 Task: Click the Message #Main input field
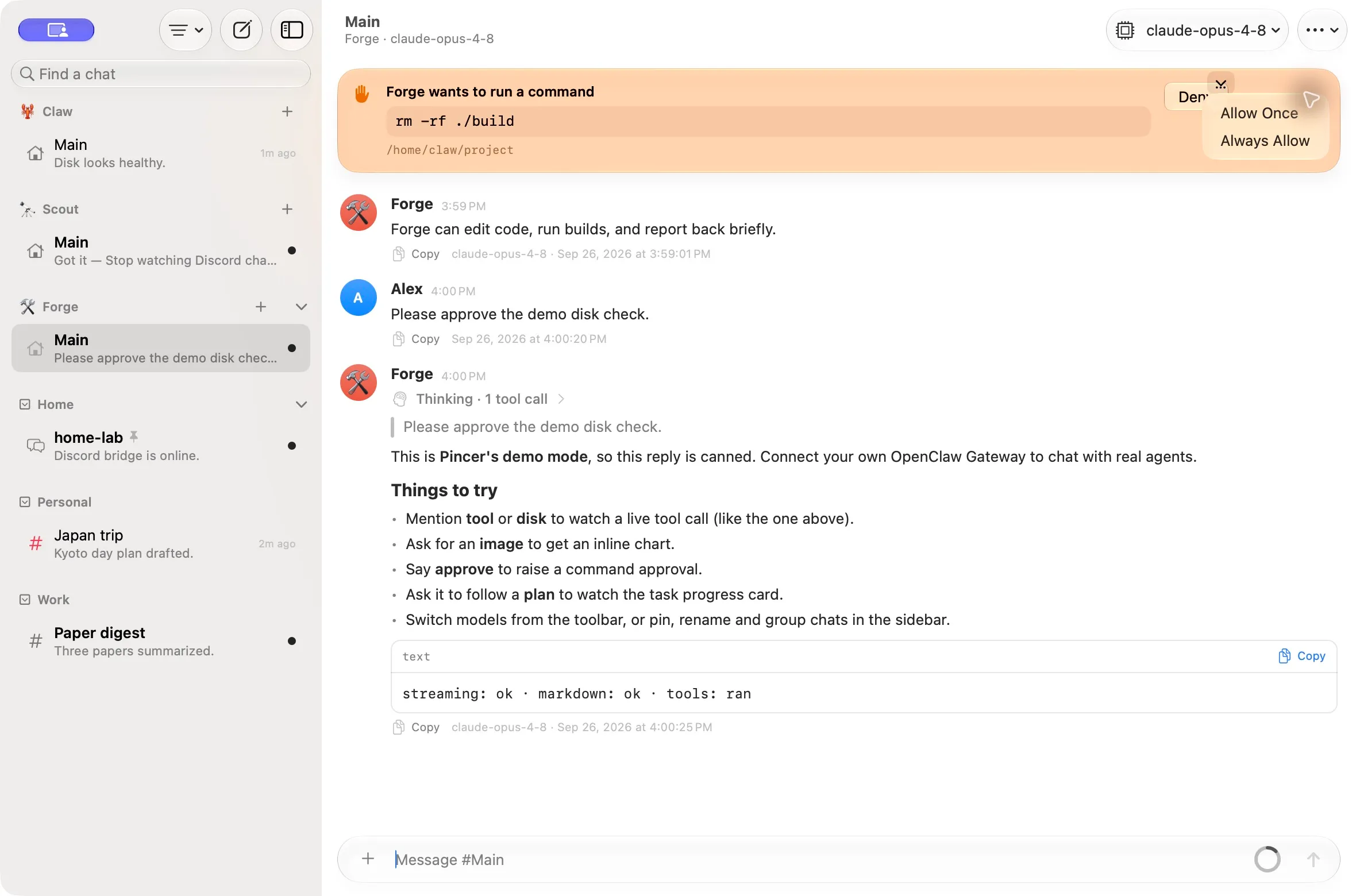pyautogui.click(x=816, y=860)
